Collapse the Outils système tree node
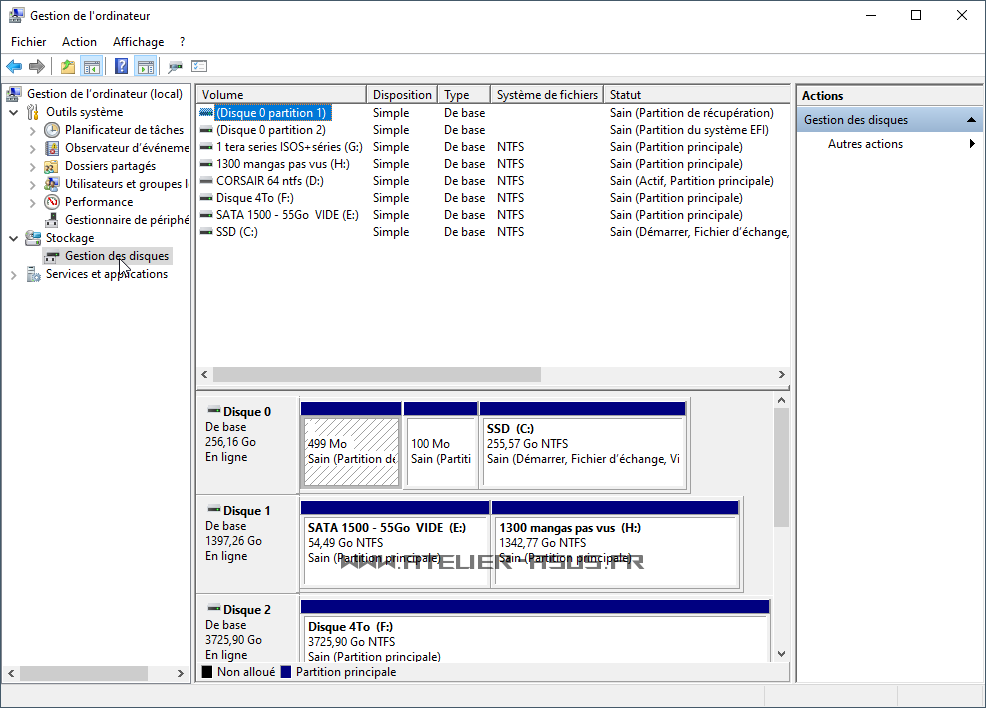The height and width of the screenshot is (708, 986). [14, 113]
